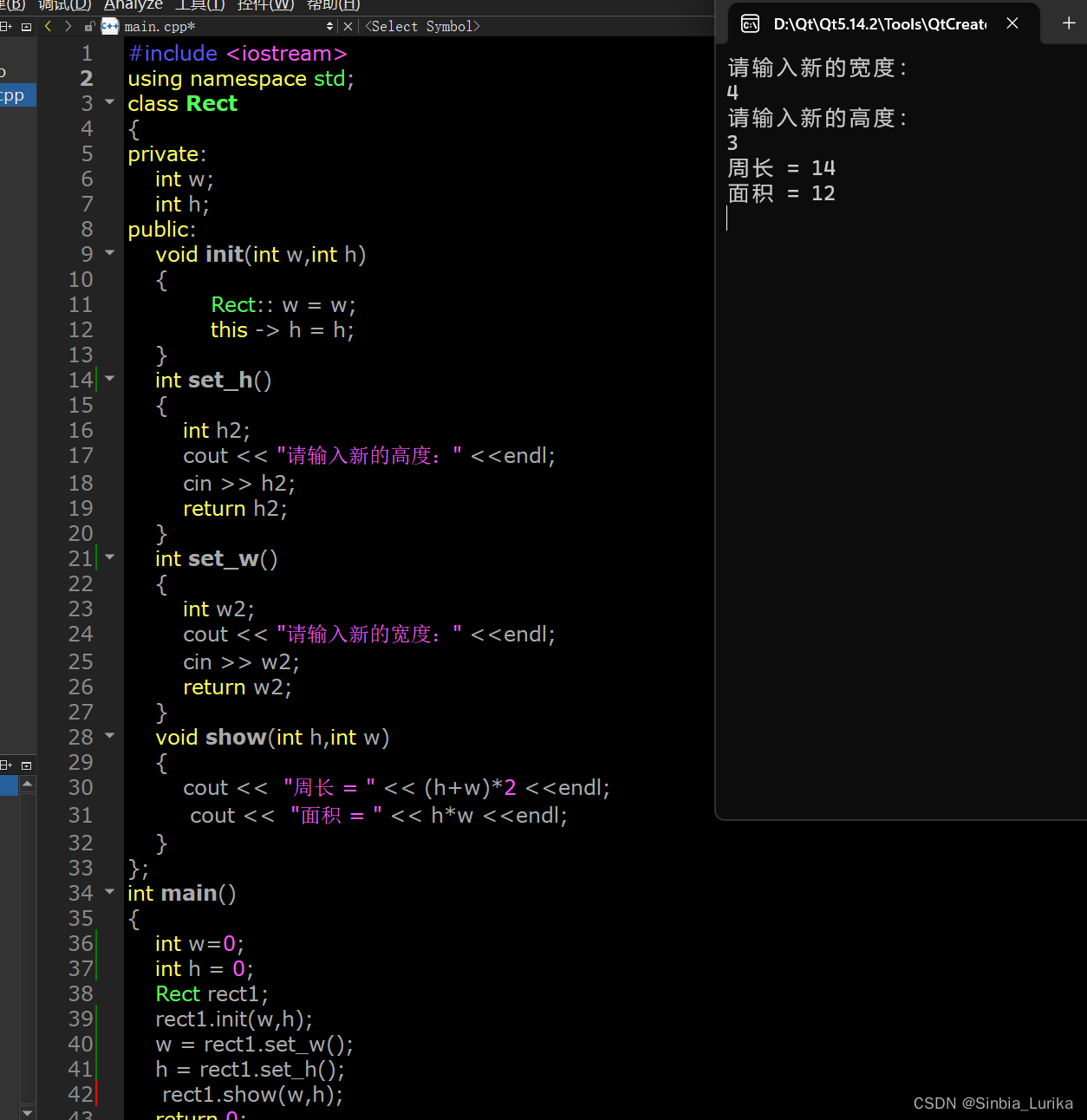Click 'Rect:: w = w;' on line 11

tap(283, 305)
